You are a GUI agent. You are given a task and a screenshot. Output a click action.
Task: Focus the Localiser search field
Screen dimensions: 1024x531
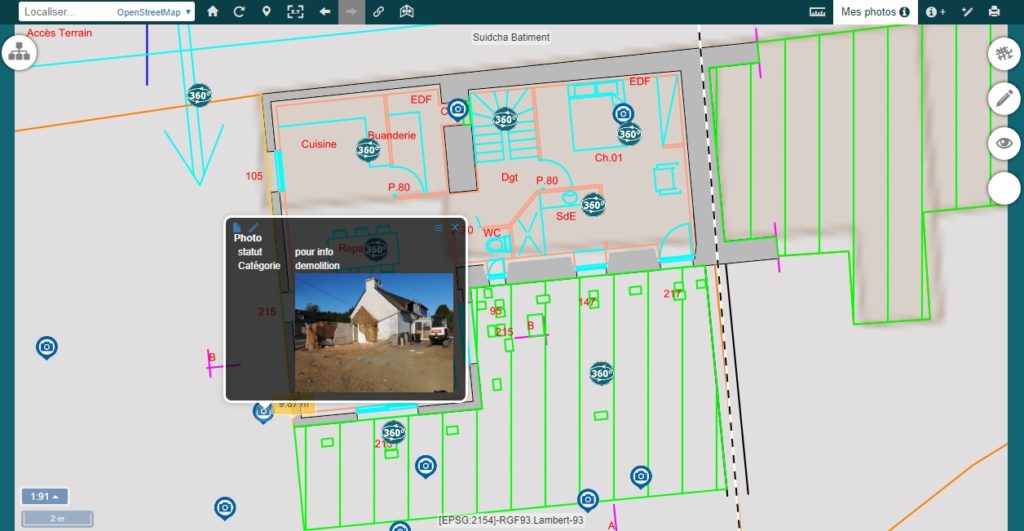tap(67, 12)
